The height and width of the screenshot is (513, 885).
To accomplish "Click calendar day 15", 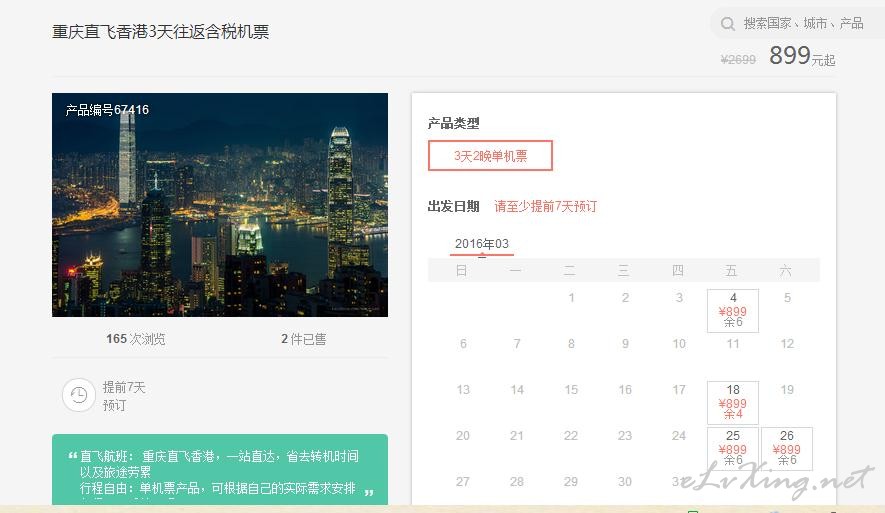I will 571,389.
